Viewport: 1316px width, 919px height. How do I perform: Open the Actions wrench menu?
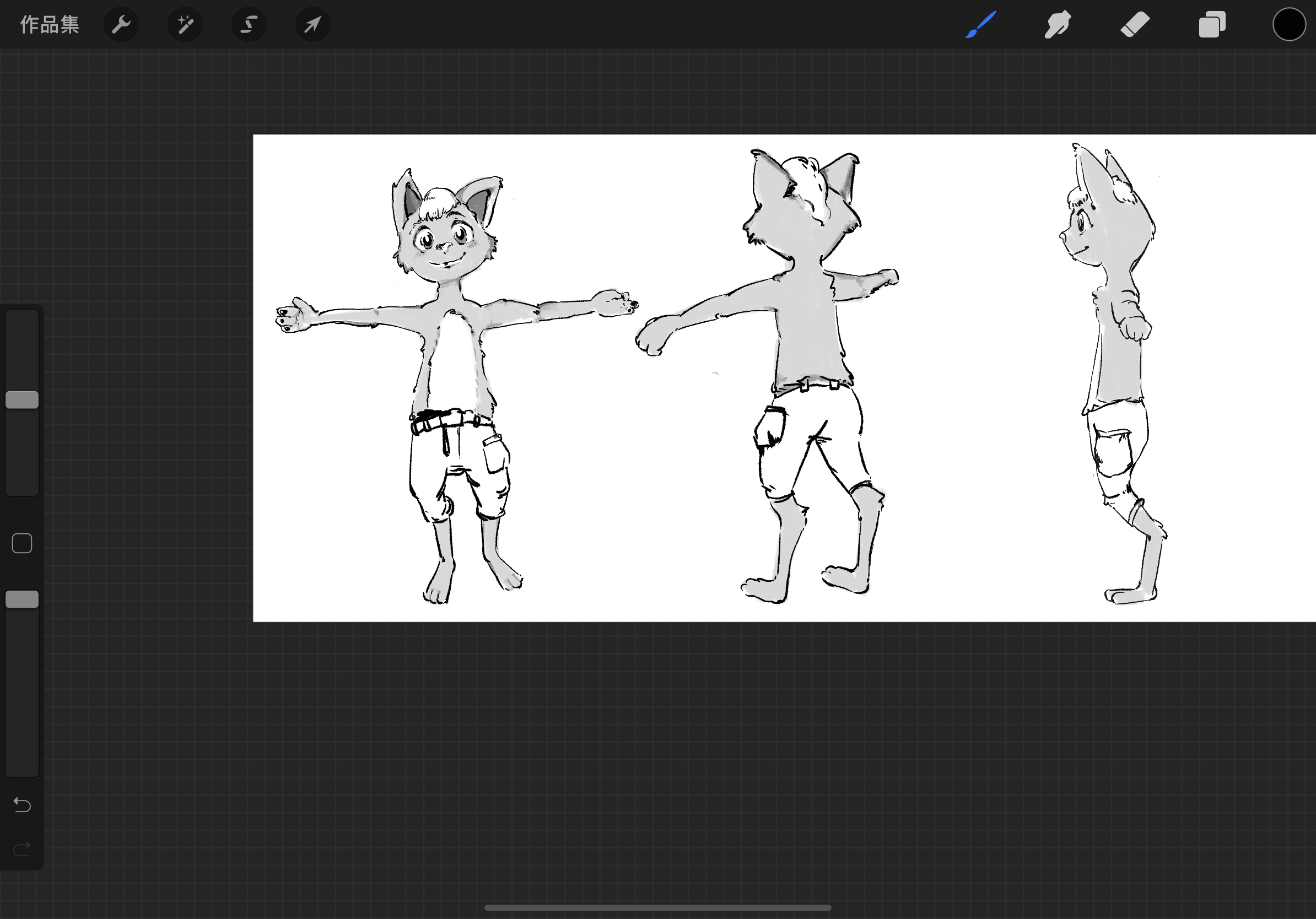click(121, 25)
